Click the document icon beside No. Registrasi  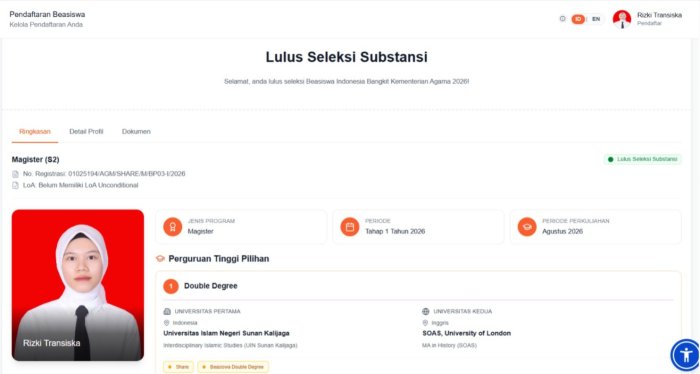coord(16,174)
